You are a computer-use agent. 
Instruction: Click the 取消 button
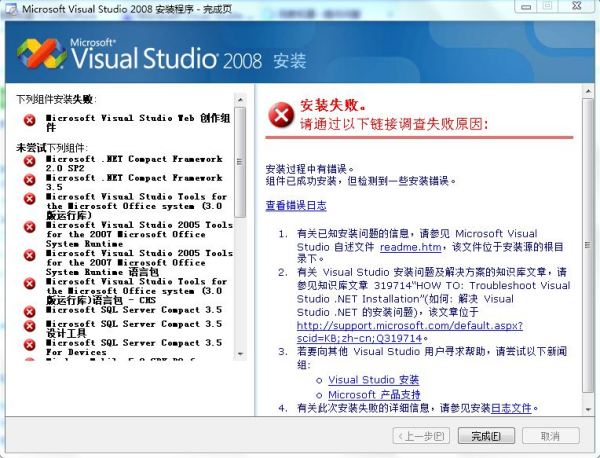click(551, 436)
